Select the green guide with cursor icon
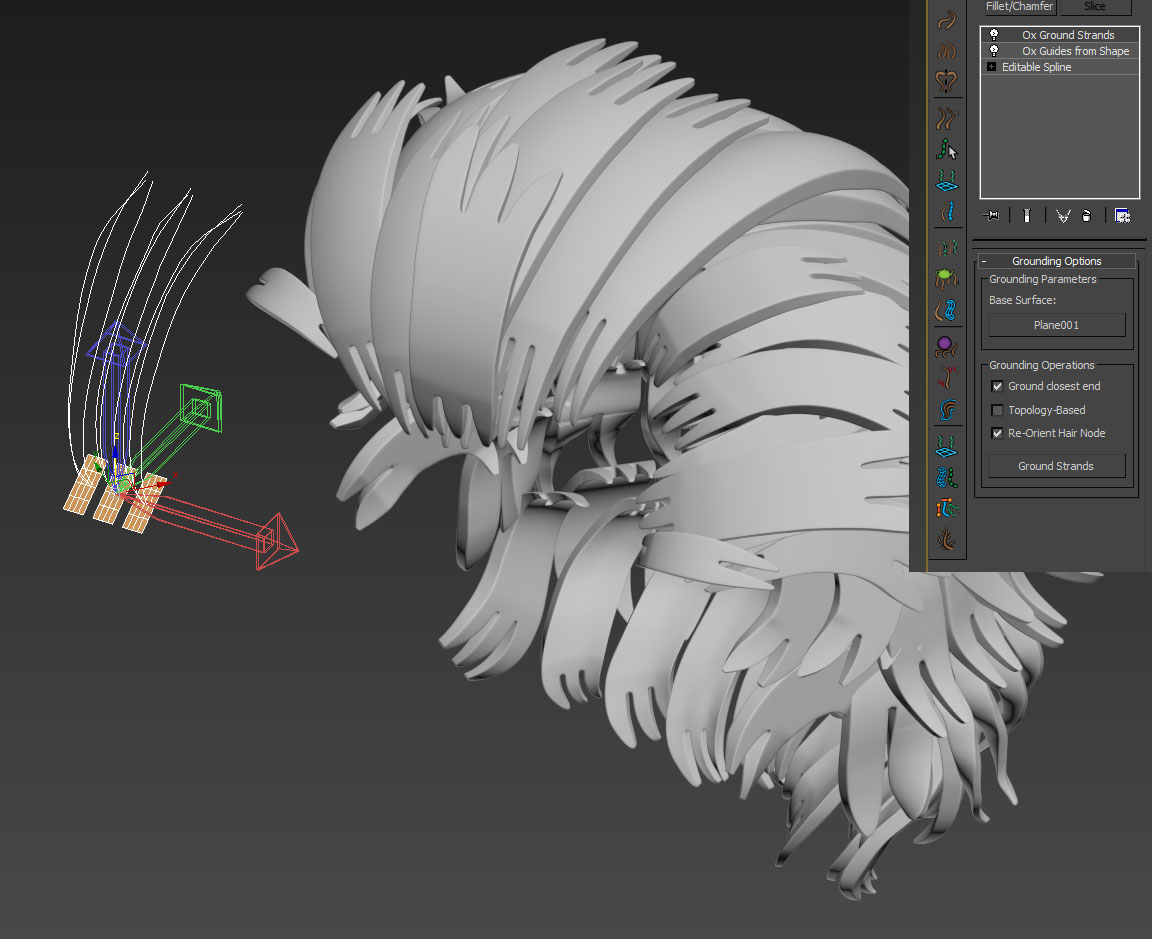This screenshot has width=1152, height=939. pyautogui.click(x=947, y=150)
